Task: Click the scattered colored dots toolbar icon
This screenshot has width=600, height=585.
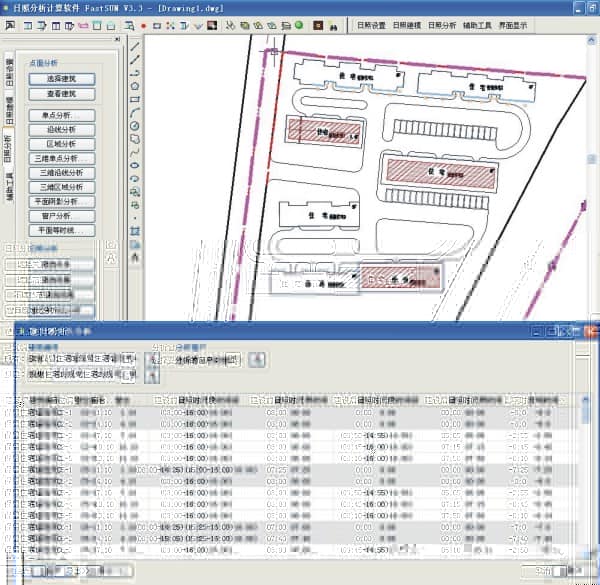Action: click(171, 26)
